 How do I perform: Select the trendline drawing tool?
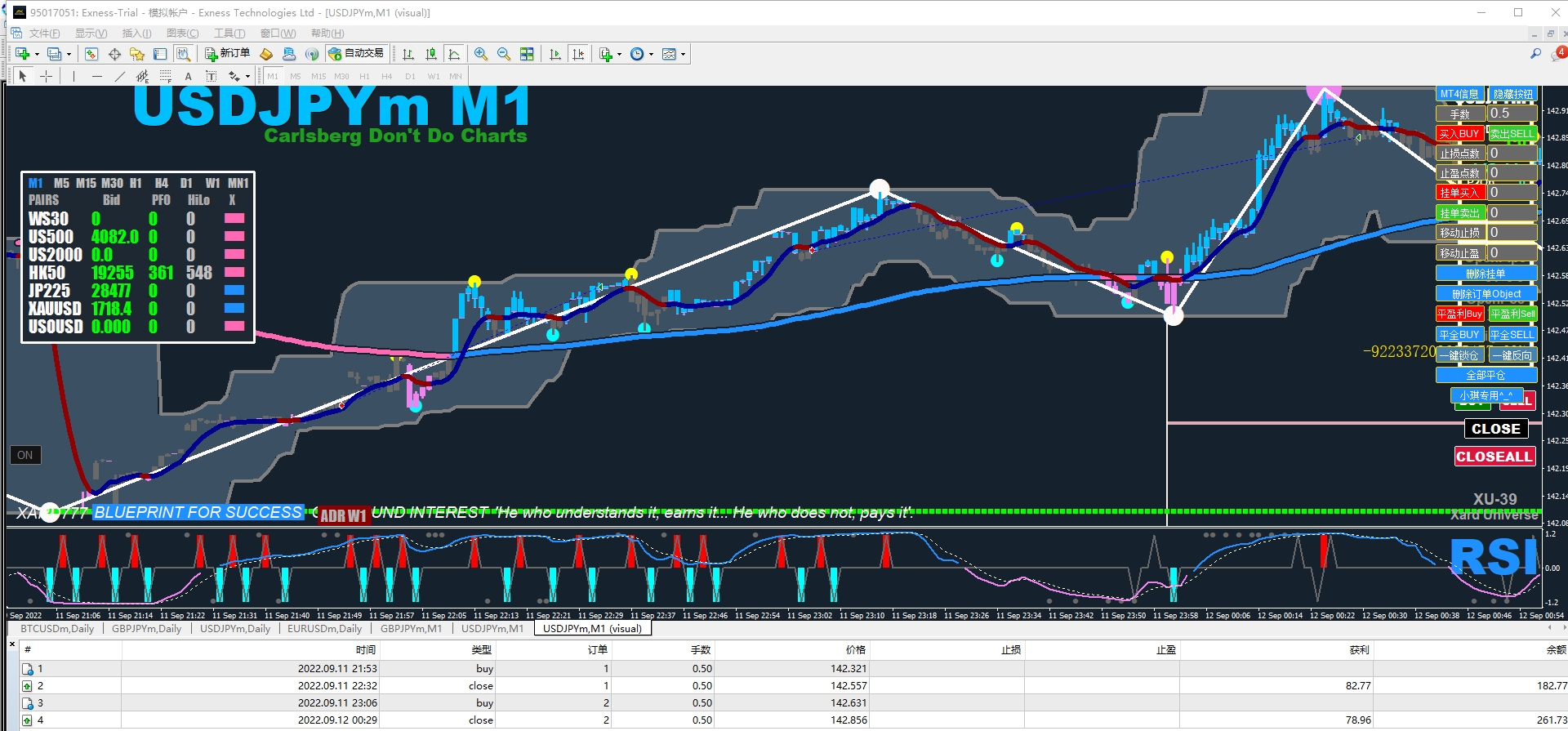[x=120, y=76]
